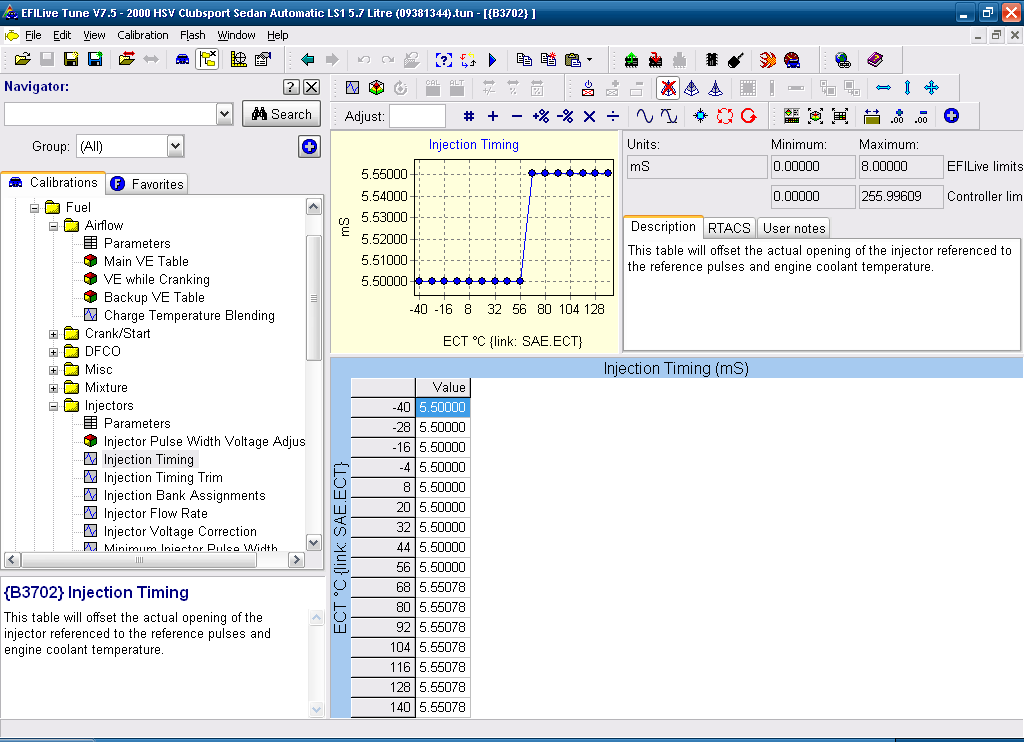The width and height of the screenshot is (1024, 742).
Task: Click the add plus adjust icon
Action: pyautogui.click(x=493, y=116)
